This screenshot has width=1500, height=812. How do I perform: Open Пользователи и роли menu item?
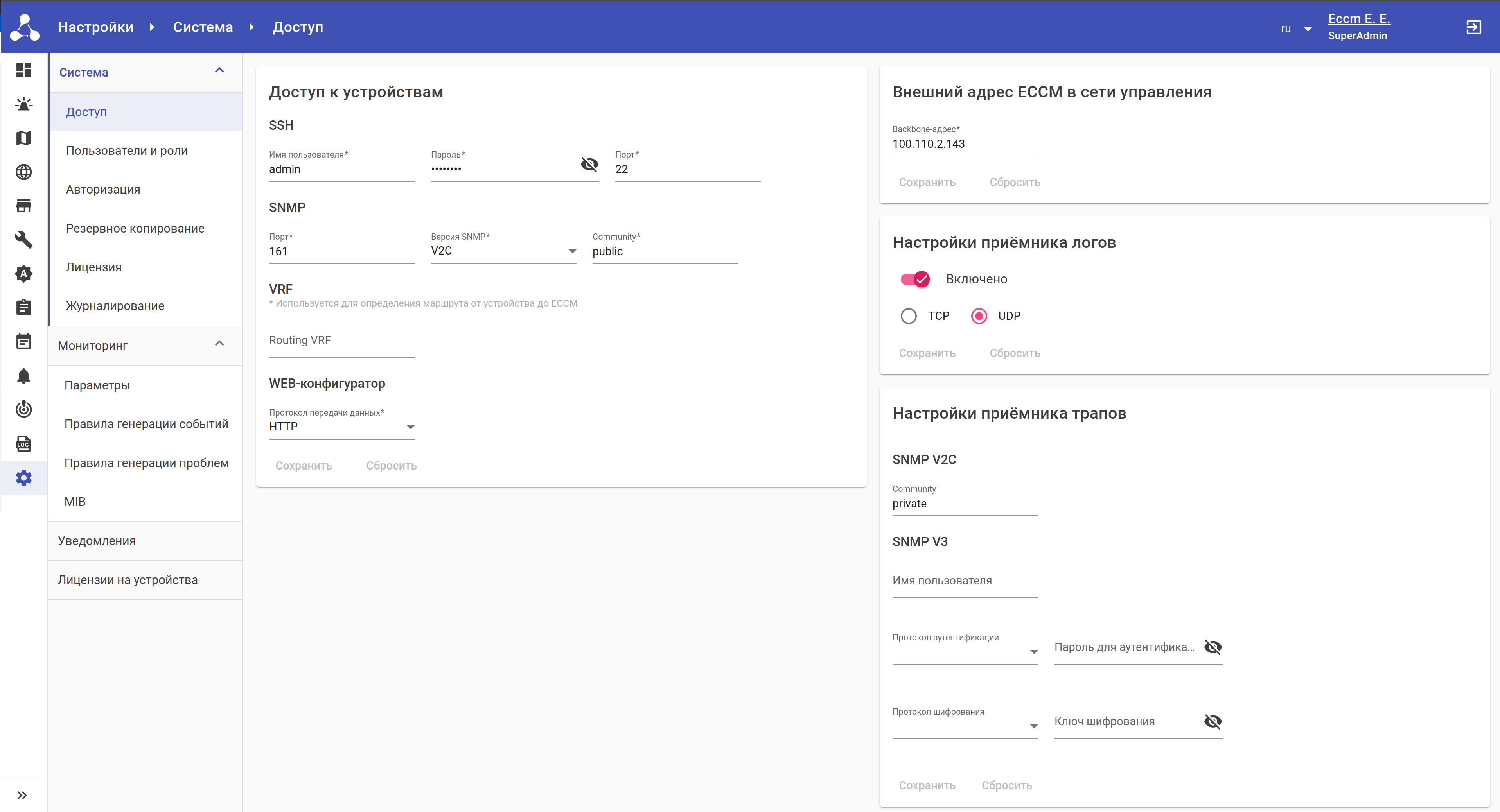point(127,151)
